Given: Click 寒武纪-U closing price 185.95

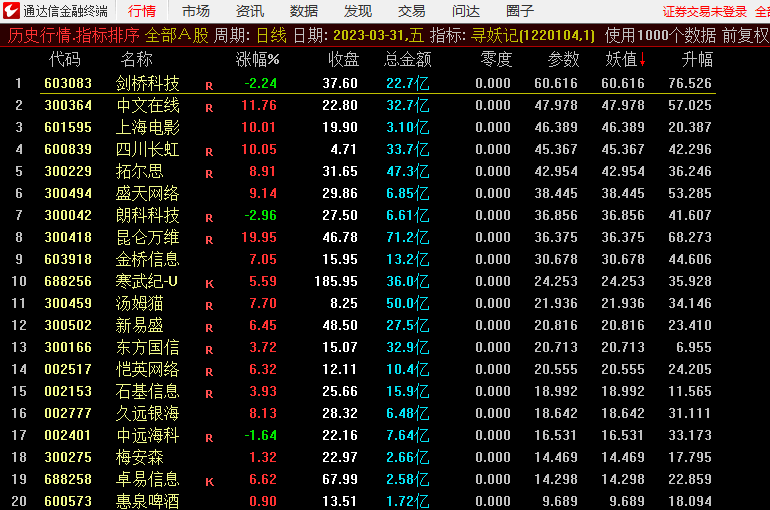Looking at the screenshot, I should point(336,281).
